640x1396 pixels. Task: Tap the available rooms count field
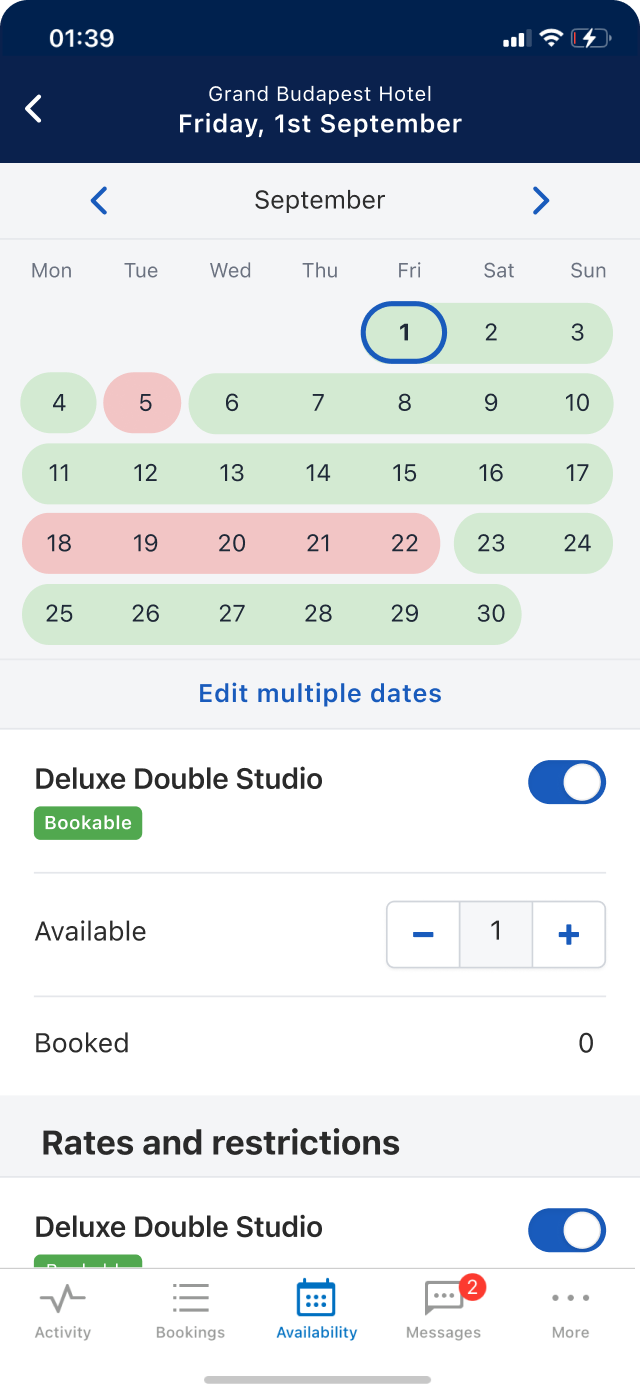[x=496, y=934]
